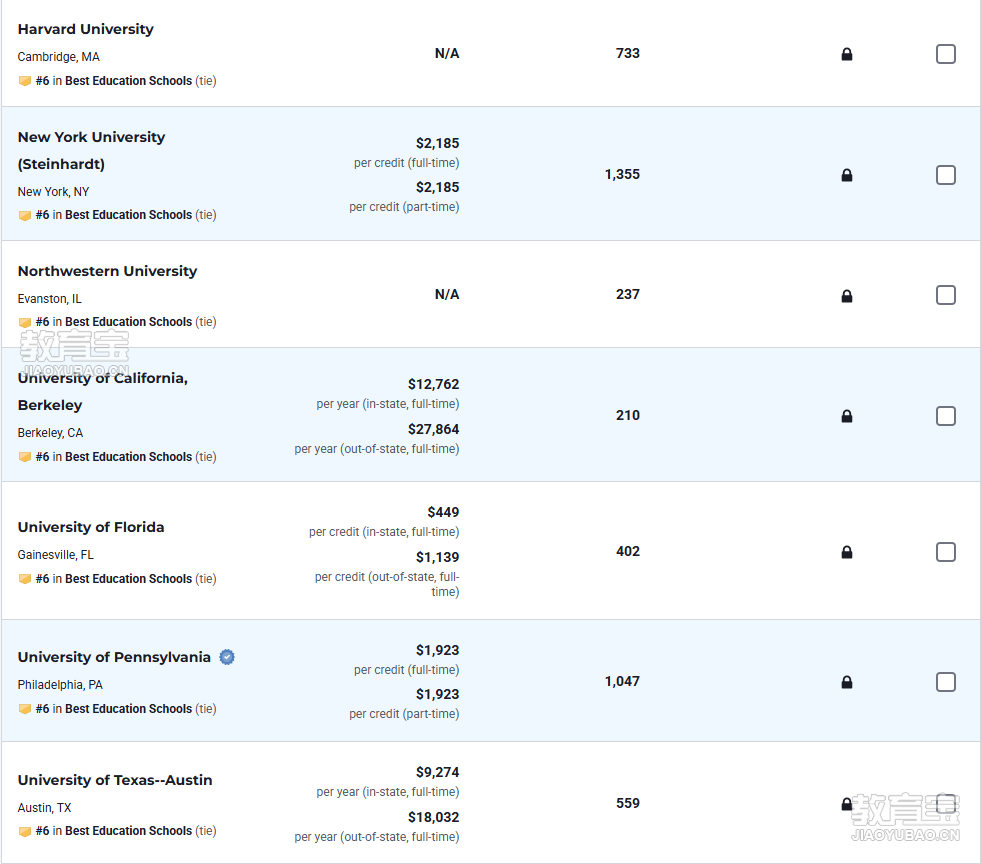Click the lock icon in University of Florida row

[x=846, y=552]
